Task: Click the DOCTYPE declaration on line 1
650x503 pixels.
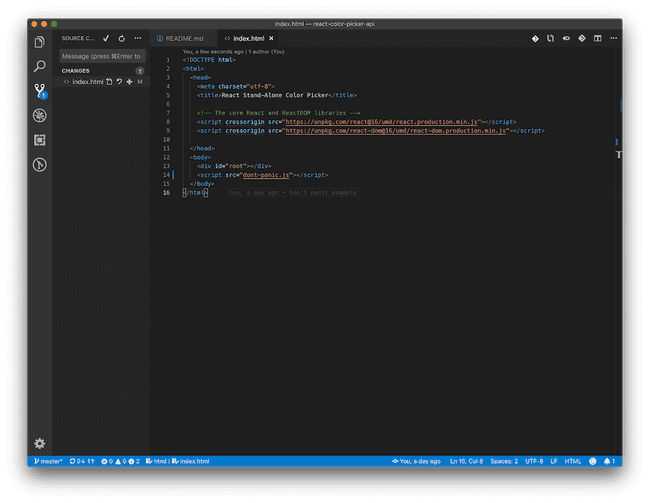Action: coord(209,60)
